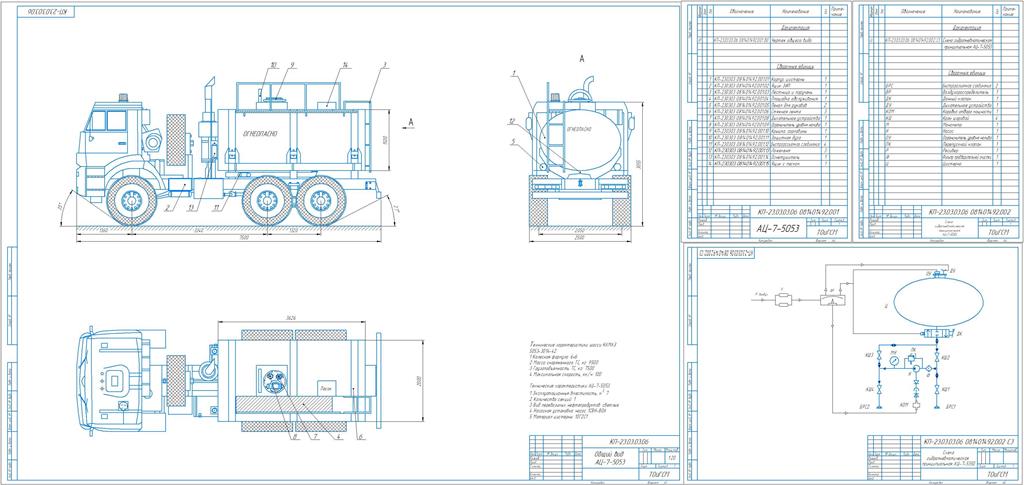The height and width of the screenshot is (485, 1024).
Task: Click the БРС2 coupling label in the schematic
Action: tap(865, 407)
